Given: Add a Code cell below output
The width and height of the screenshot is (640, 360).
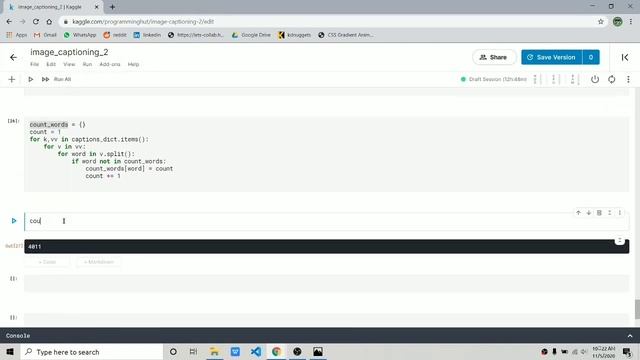Looking at the screenshot, I should (x=47, y=262).
